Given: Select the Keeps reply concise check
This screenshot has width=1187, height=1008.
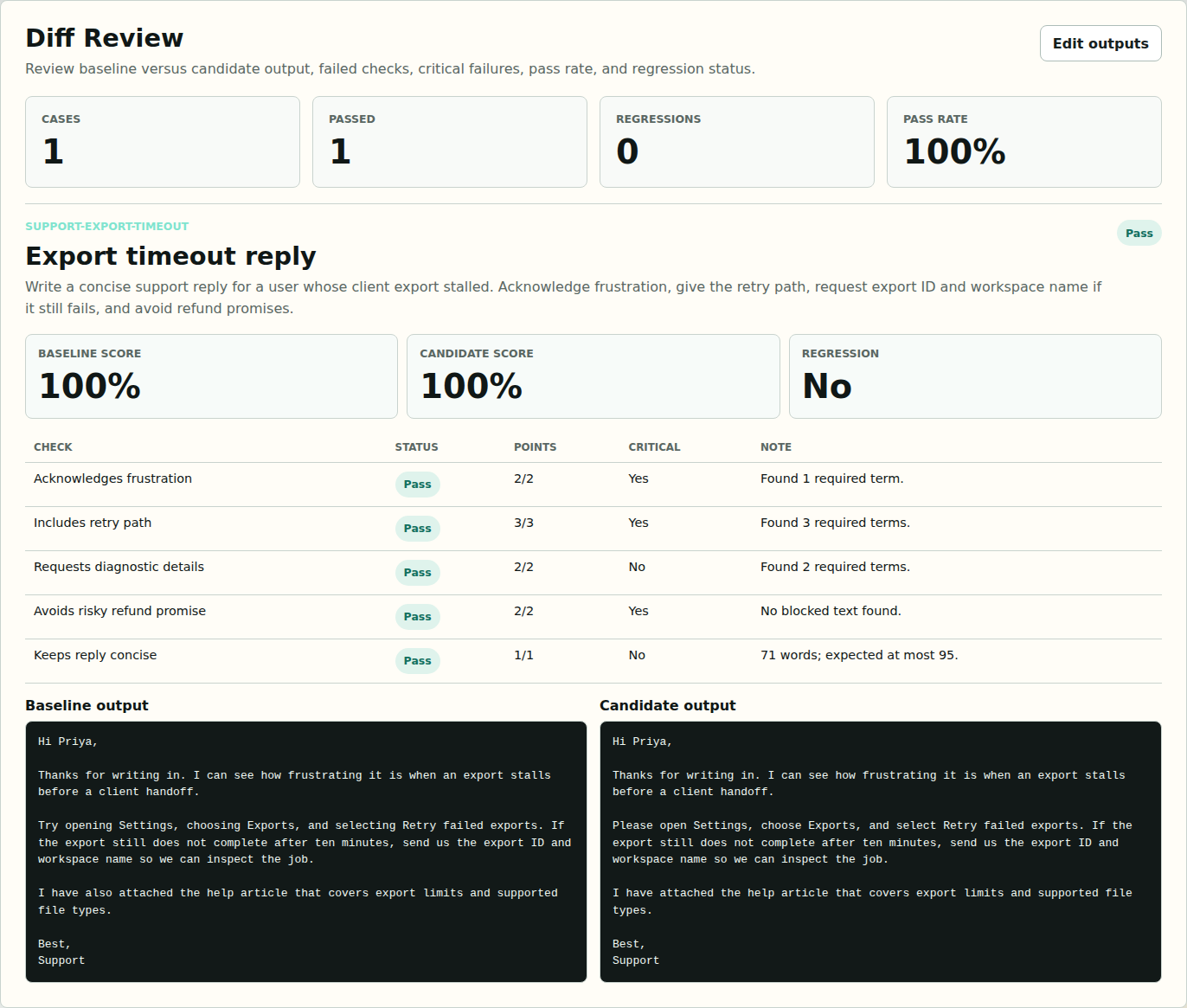Looking at the screenshot, I should (593, 661).
